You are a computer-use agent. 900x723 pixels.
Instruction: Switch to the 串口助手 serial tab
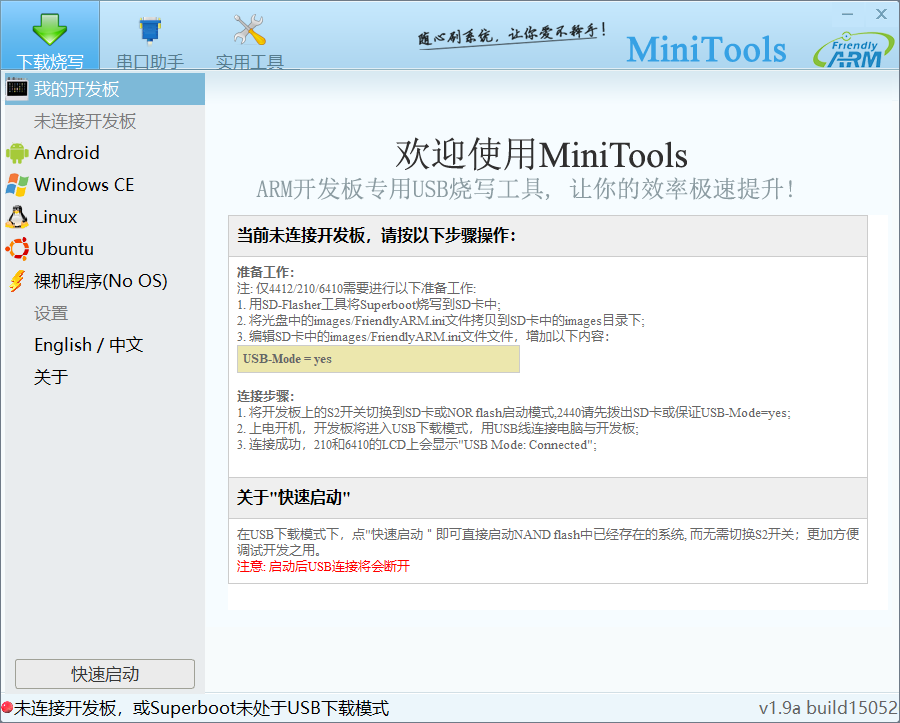150,36
